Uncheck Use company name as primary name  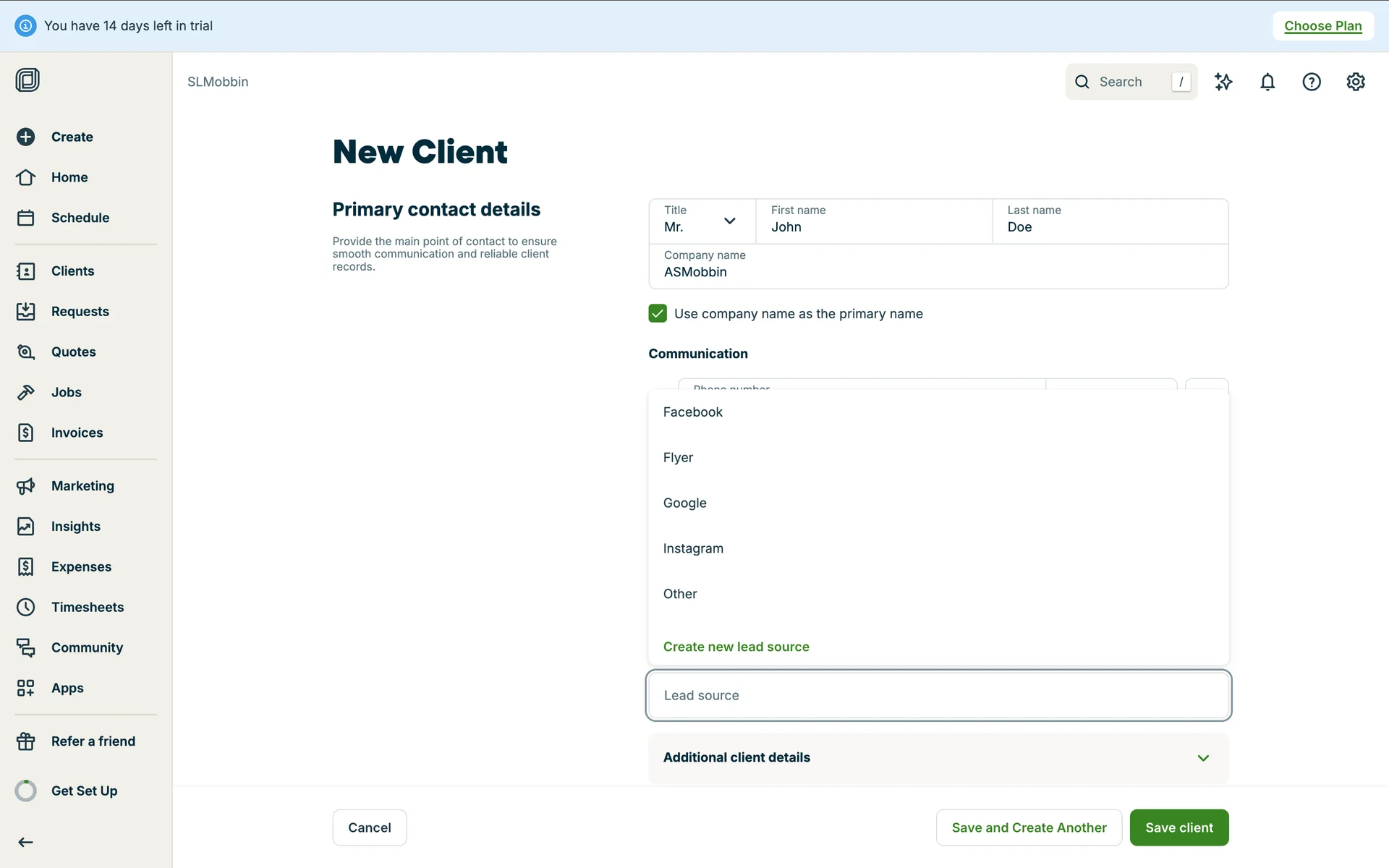coord(658,313)
